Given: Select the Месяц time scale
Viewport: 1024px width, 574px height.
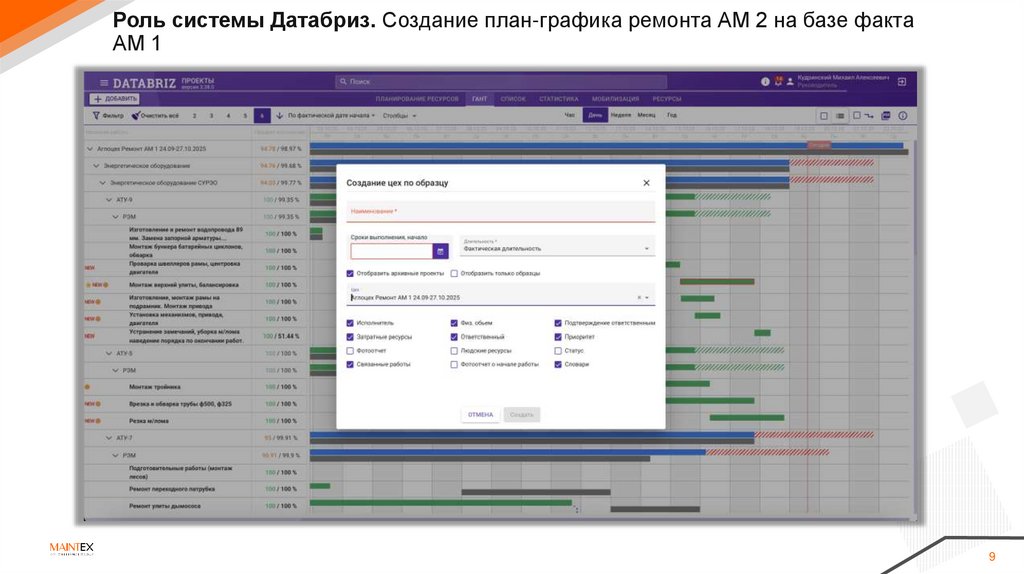Looking at the screenshot, I should 647,116.
